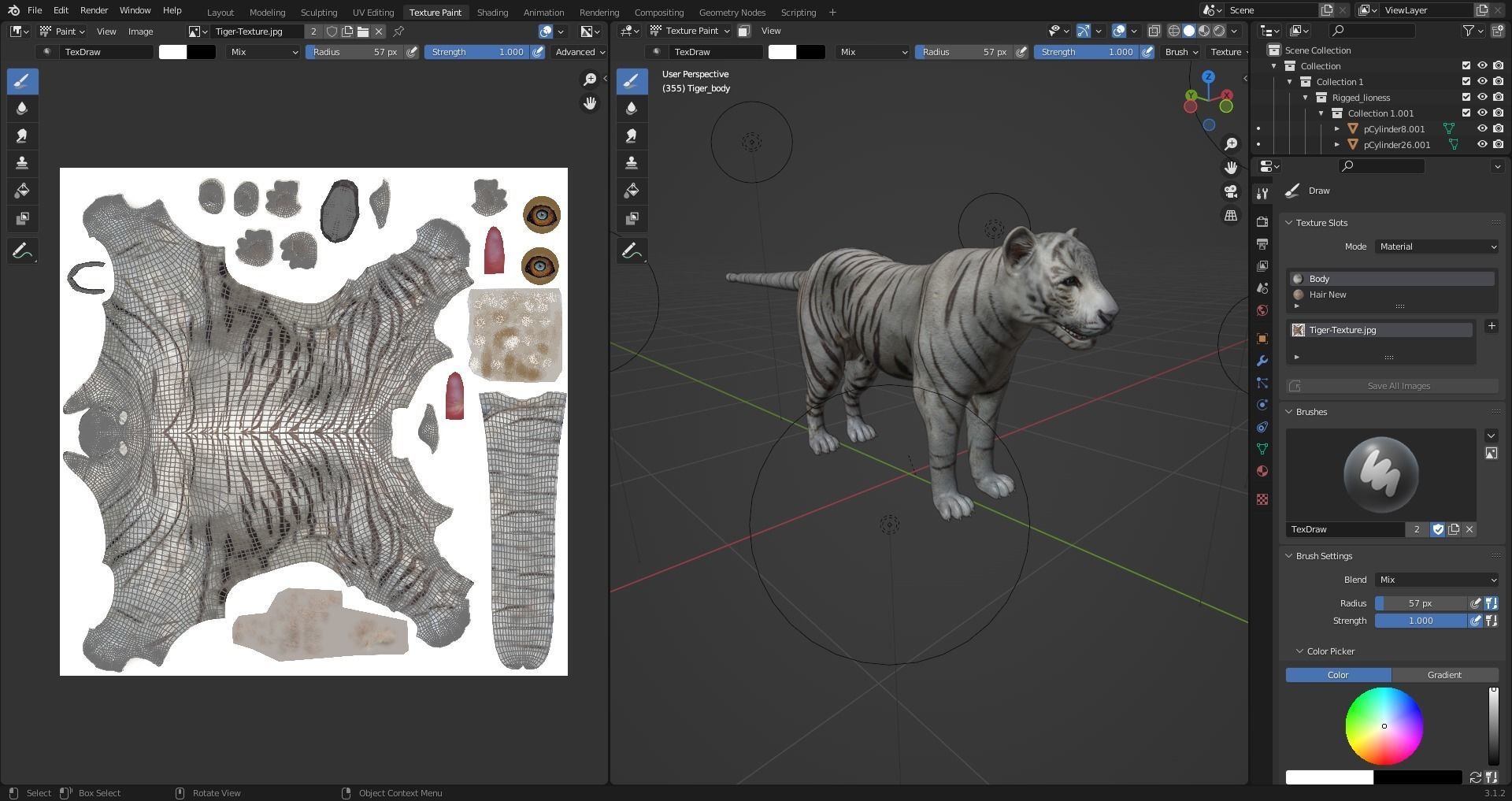Select the Soften tool in image editor
The image size is (1512, 801).
click(x=22, y=109)
